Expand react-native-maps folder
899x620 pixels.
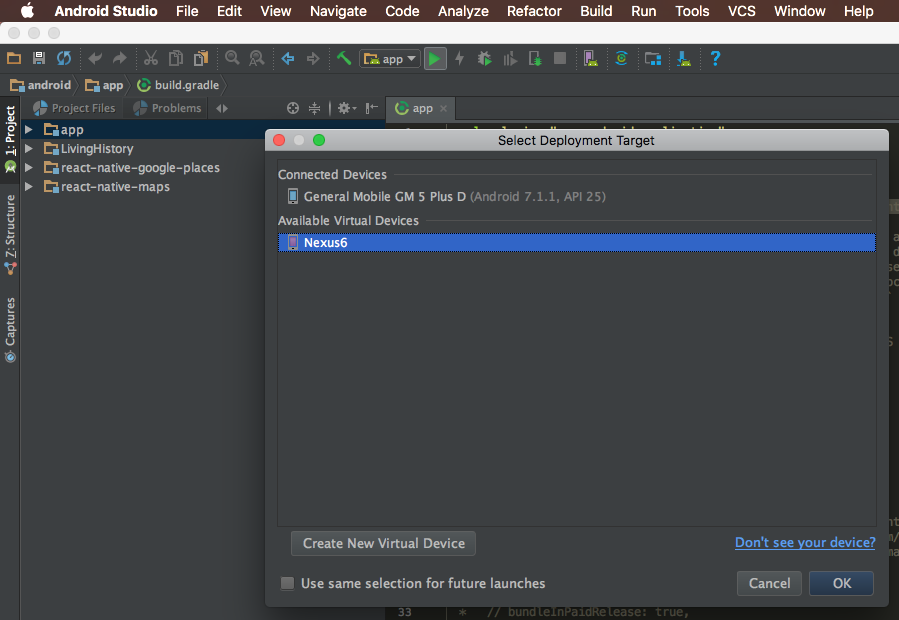pyautogui.click(x=29, y=186)
